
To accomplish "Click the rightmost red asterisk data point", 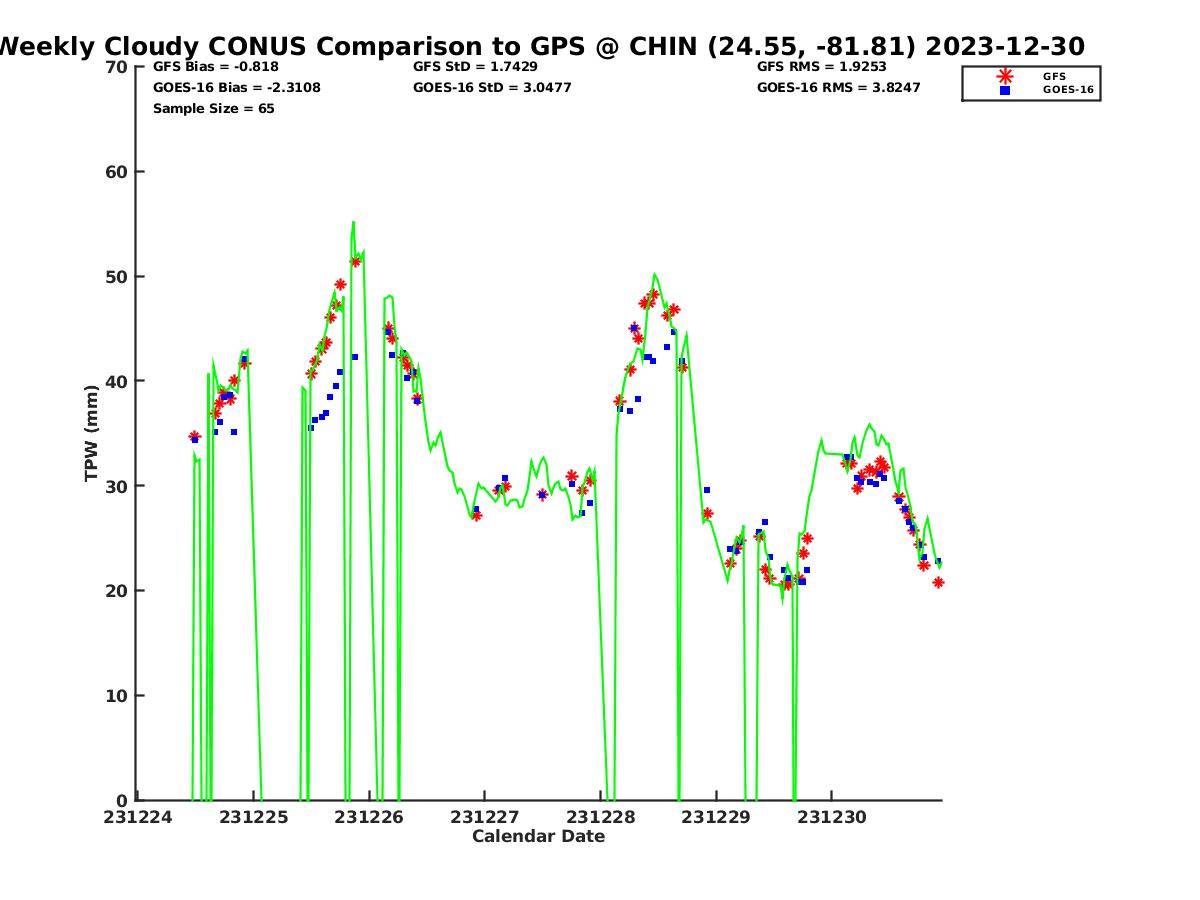I will [938, 582].
